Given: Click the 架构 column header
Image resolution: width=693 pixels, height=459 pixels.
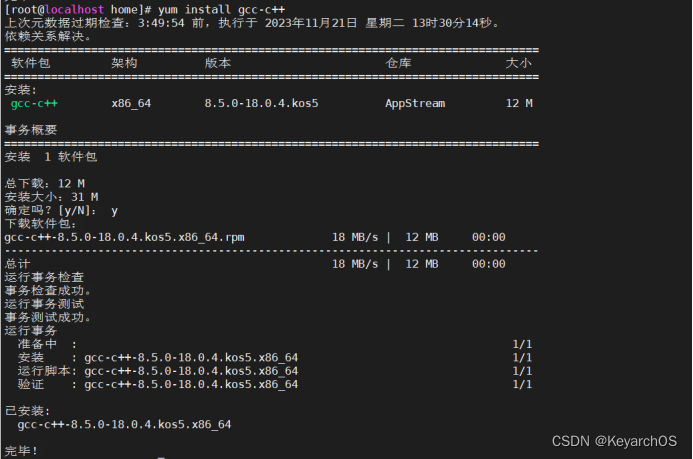Looking at the screenshot, I should tap(124, 63).
